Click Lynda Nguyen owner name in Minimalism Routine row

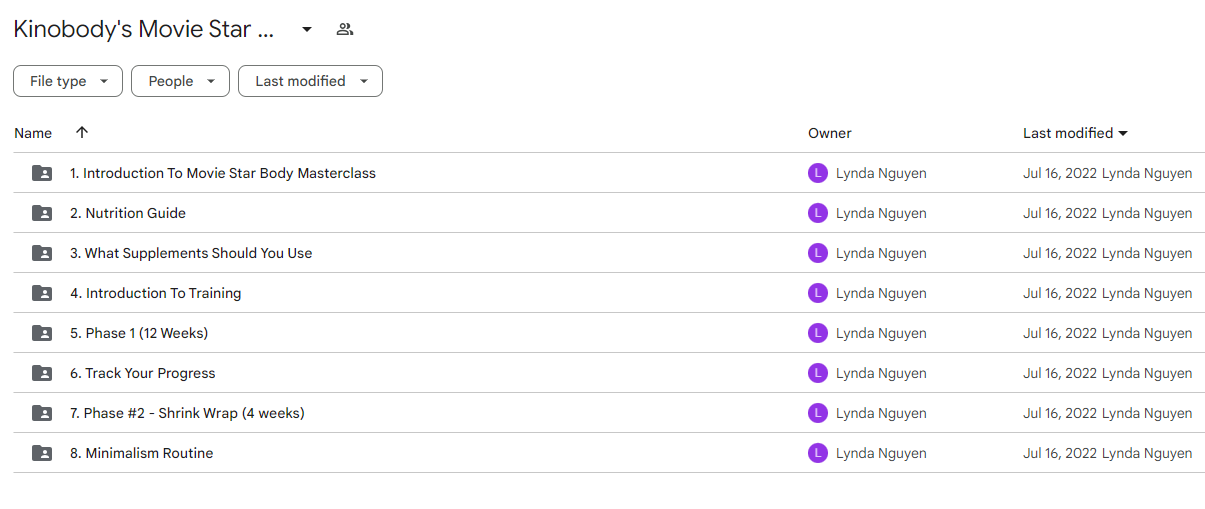(881, 453)
